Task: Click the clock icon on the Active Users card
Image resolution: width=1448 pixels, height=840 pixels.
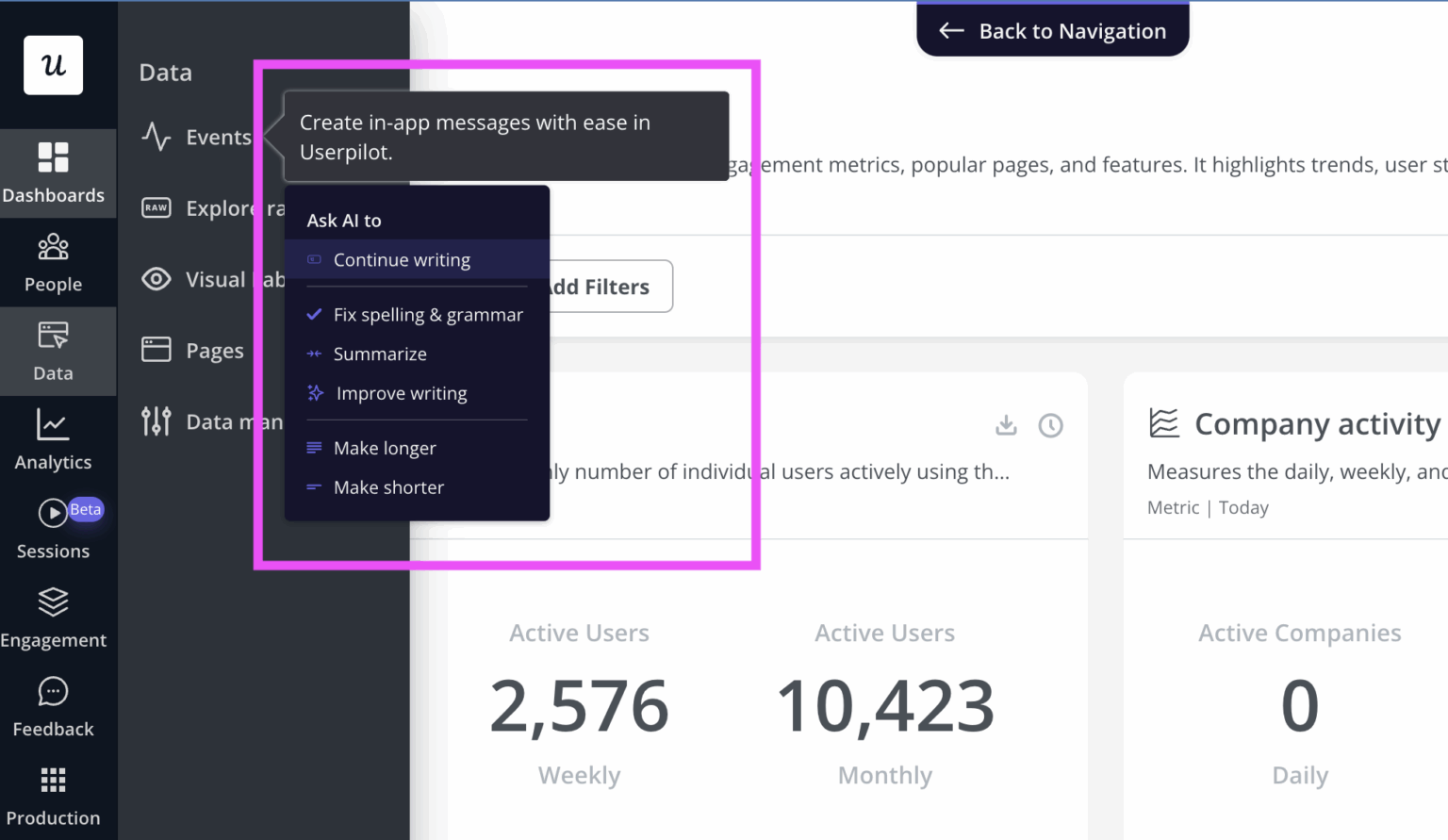Action: pyautogui.click(x=1051, y=425)
